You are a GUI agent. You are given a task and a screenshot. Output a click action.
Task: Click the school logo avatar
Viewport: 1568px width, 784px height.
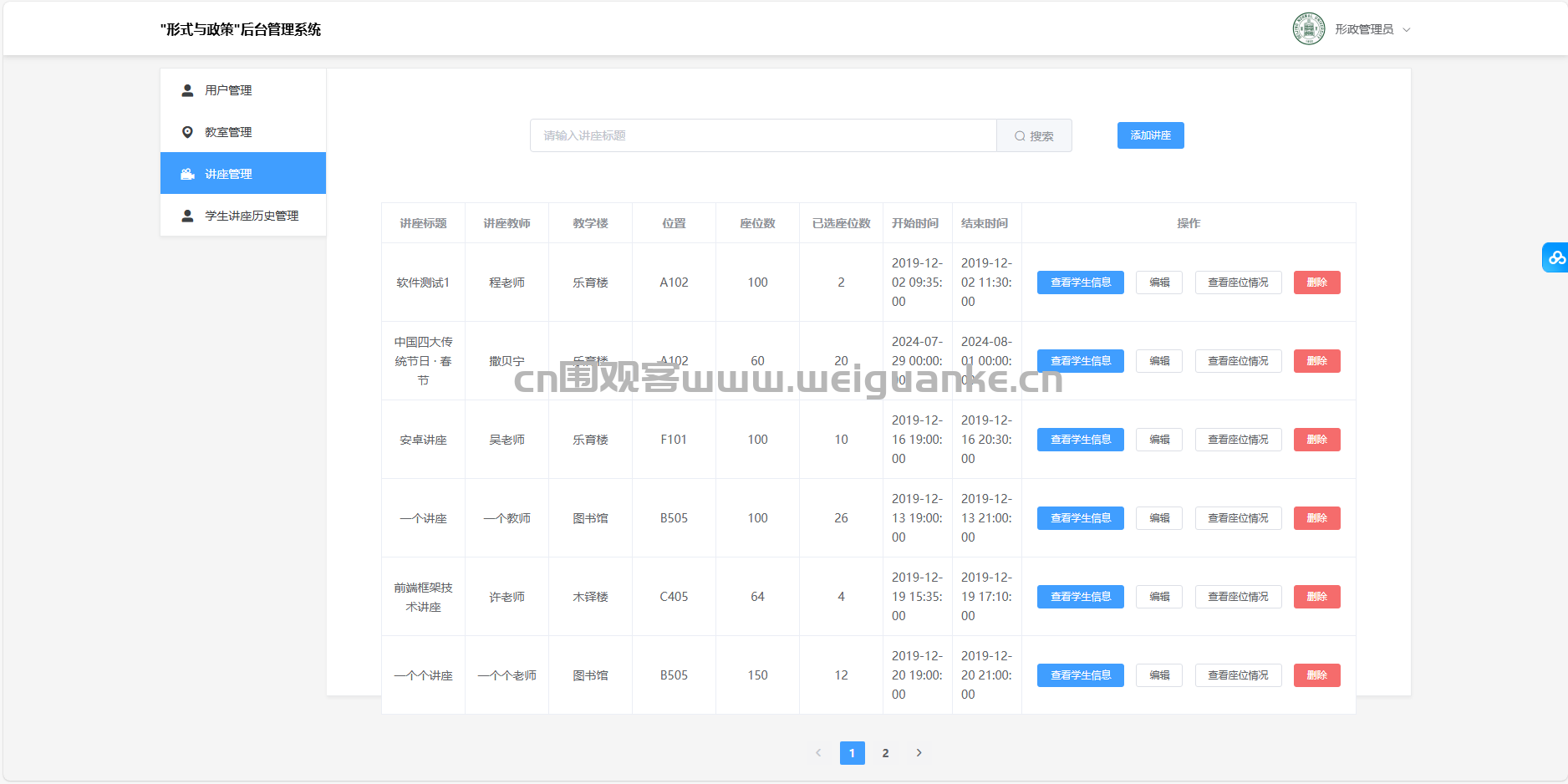[x=1308, y=28]
